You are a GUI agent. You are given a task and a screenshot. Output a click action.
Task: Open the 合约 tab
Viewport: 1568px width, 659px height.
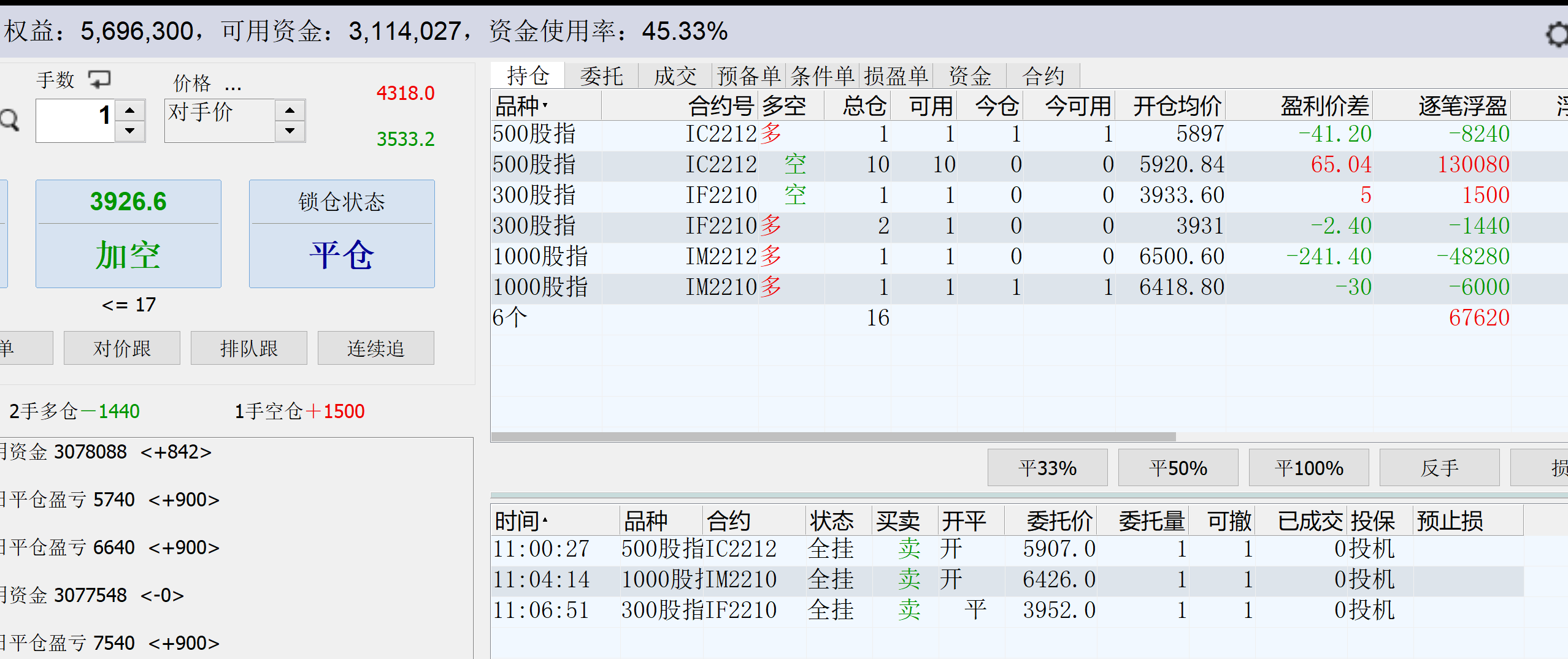pos(1043,76)
